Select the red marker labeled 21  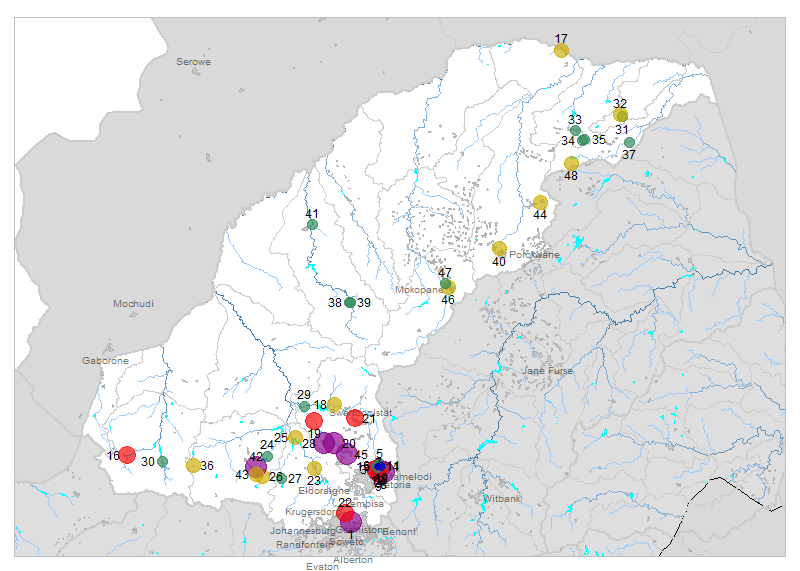pyautogui.click(x=355, y=418)
